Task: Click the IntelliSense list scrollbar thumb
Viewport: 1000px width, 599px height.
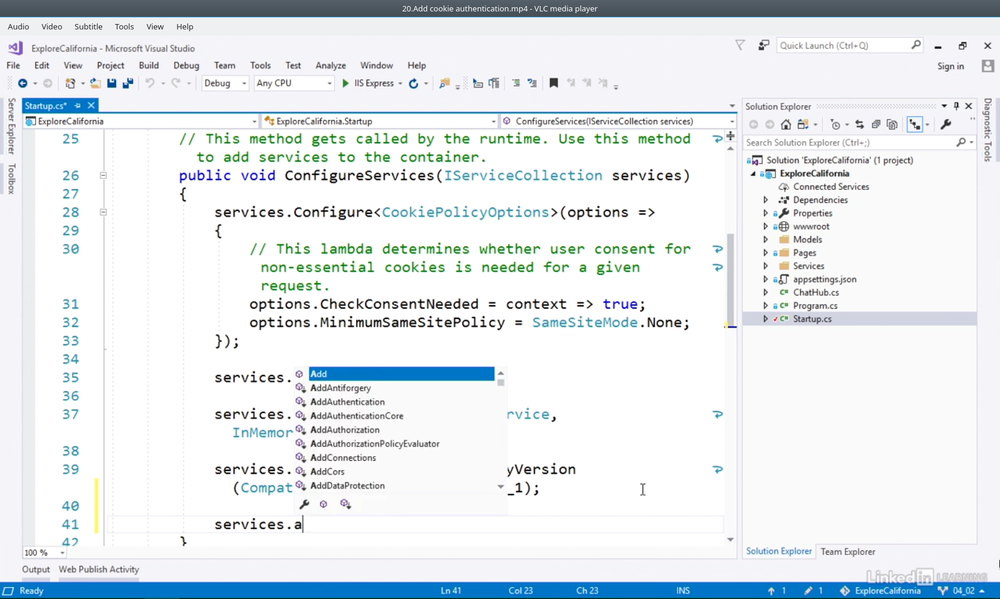Action: point(501,383)
